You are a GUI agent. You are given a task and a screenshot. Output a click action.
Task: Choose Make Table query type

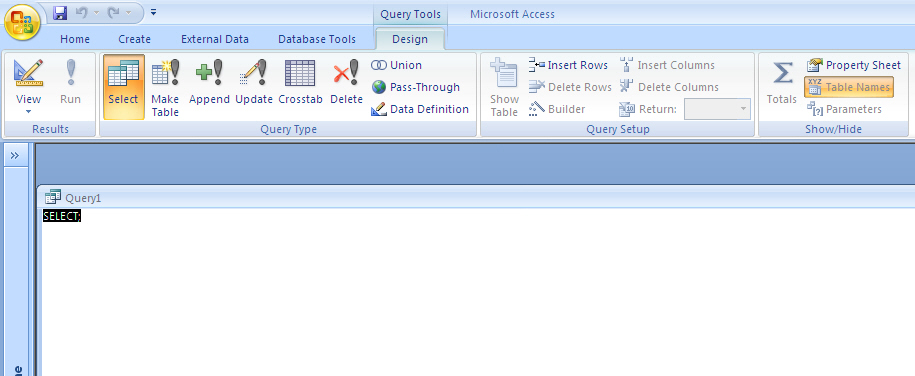click(165, 87)
